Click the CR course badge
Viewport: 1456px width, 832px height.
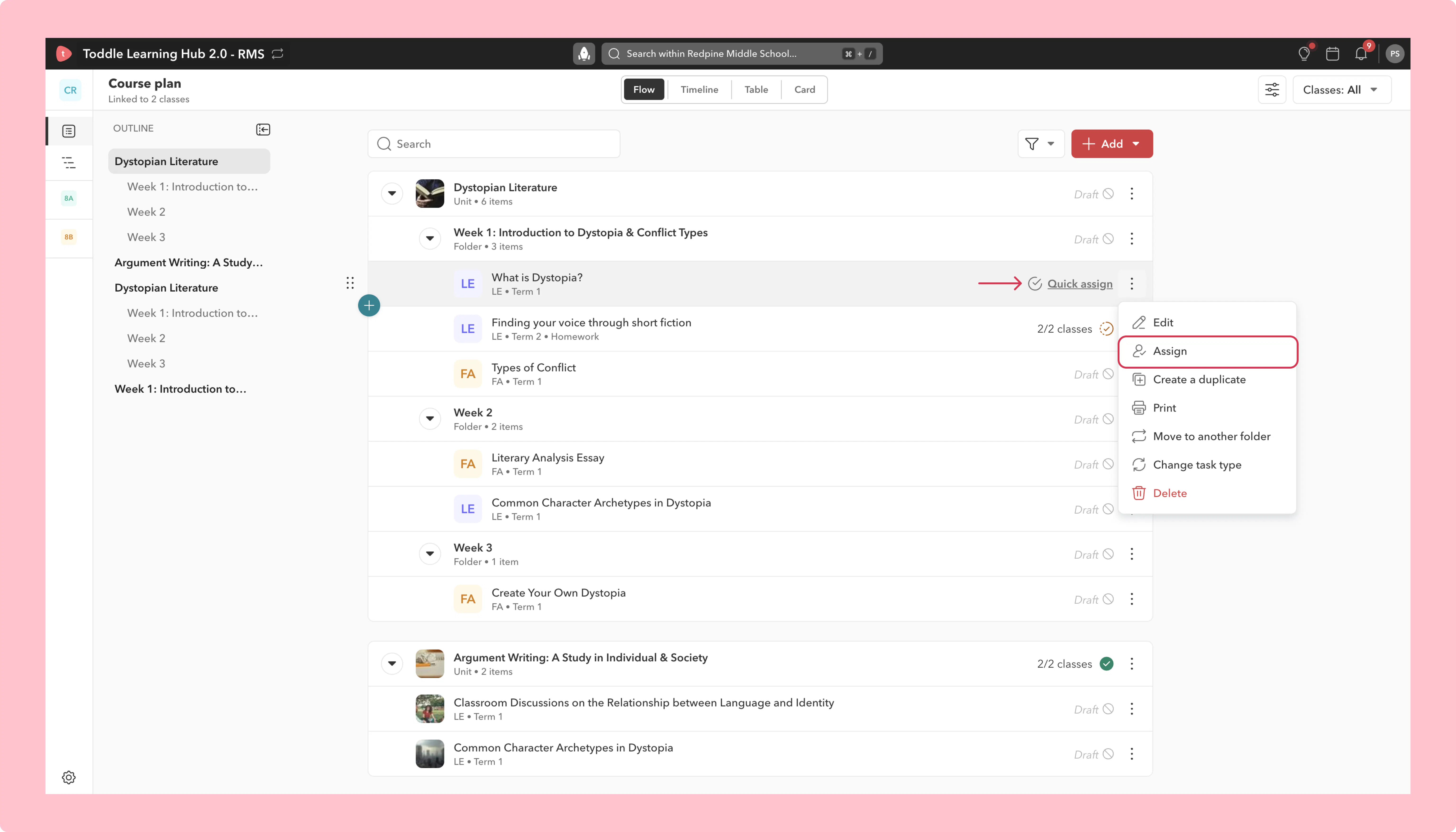click(70, 90)
